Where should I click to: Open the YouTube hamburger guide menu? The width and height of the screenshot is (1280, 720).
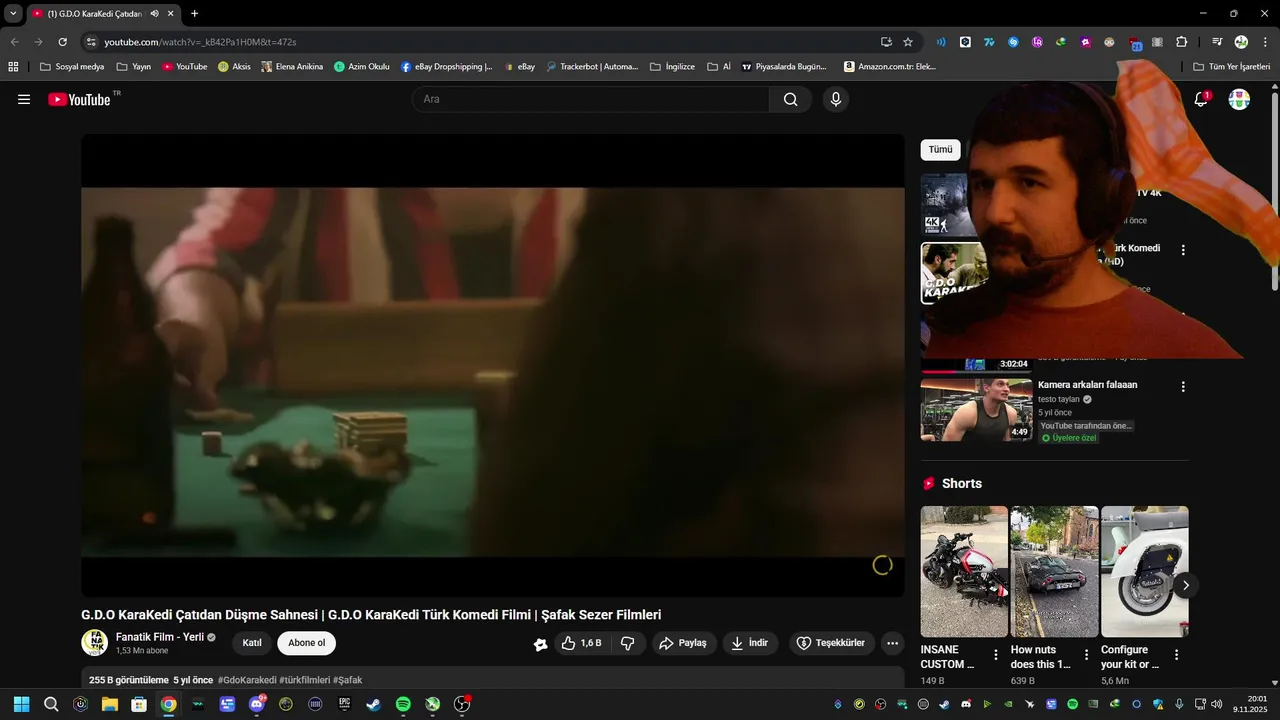[24, 99]
